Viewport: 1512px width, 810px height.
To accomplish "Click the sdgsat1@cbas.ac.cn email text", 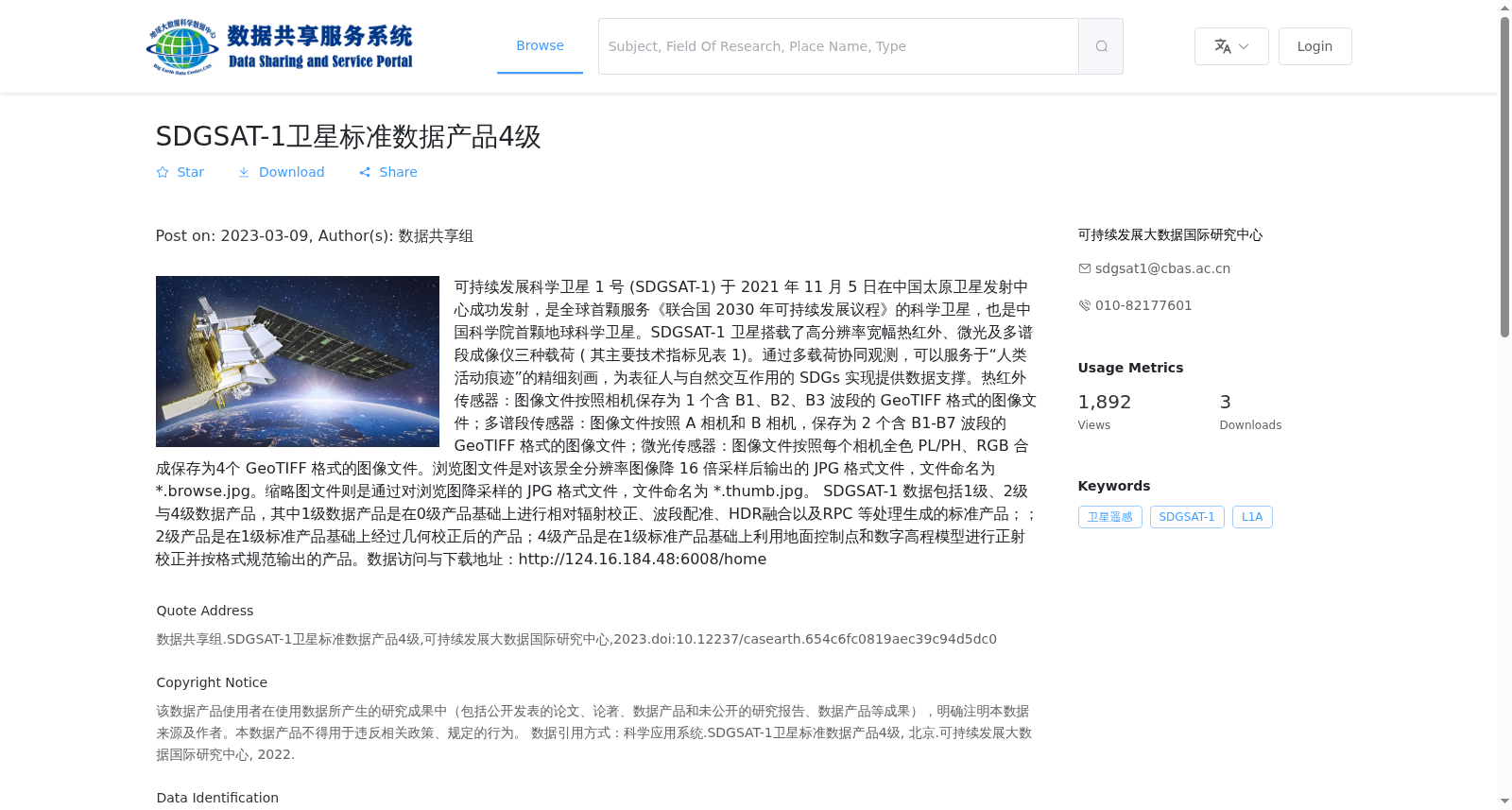I will click(x=1162, y=268).
